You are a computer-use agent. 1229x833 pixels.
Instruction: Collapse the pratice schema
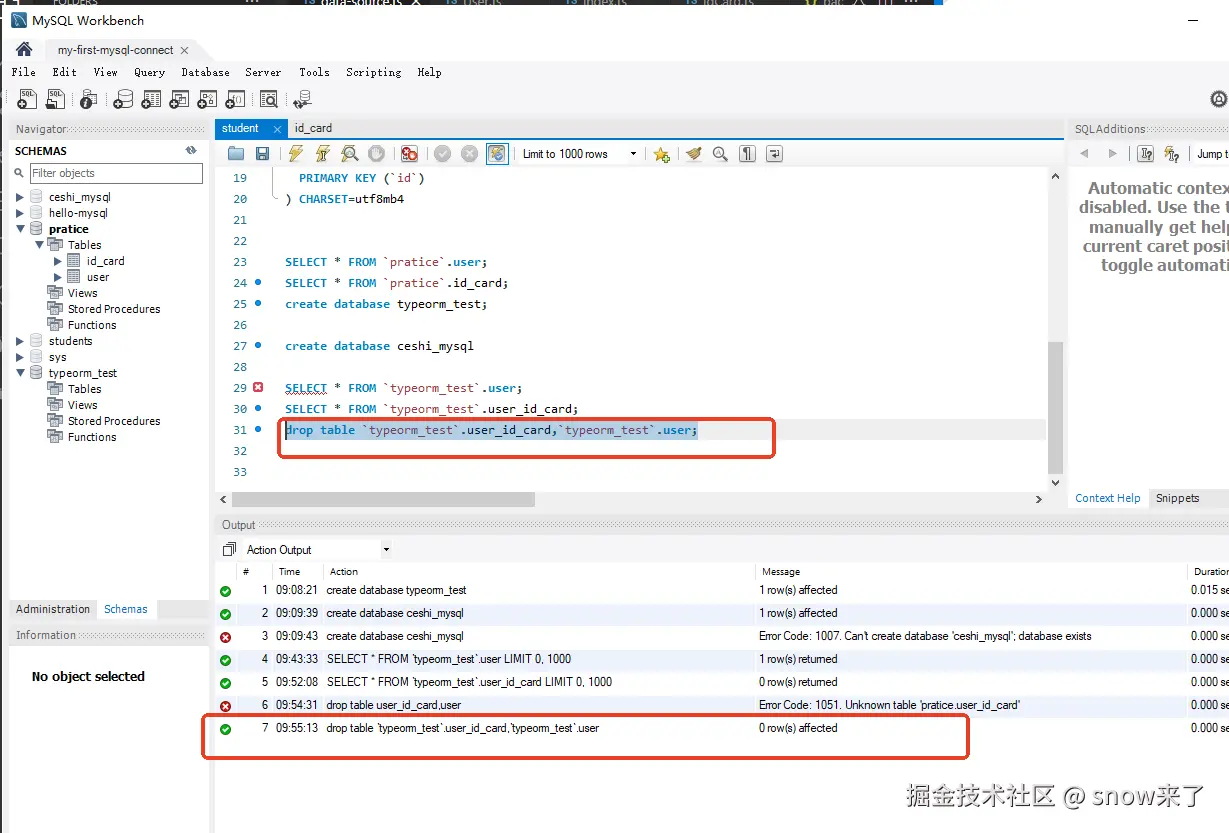pos(20,229)
